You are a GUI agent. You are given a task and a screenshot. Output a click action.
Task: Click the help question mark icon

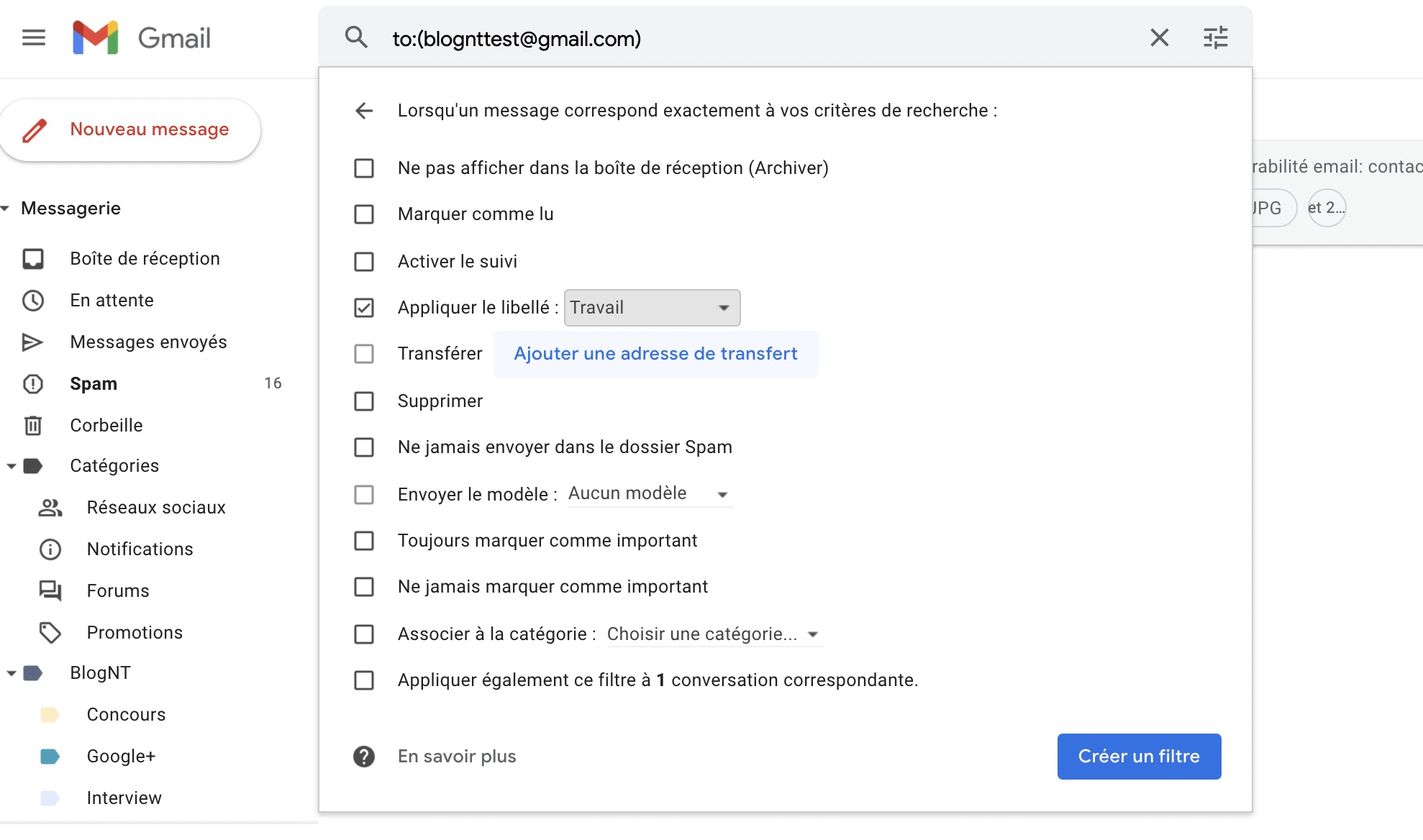364,756
